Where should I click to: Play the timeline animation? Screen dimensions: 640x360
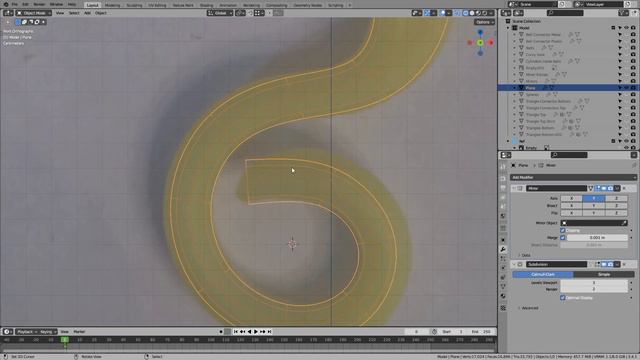point(256,332)
